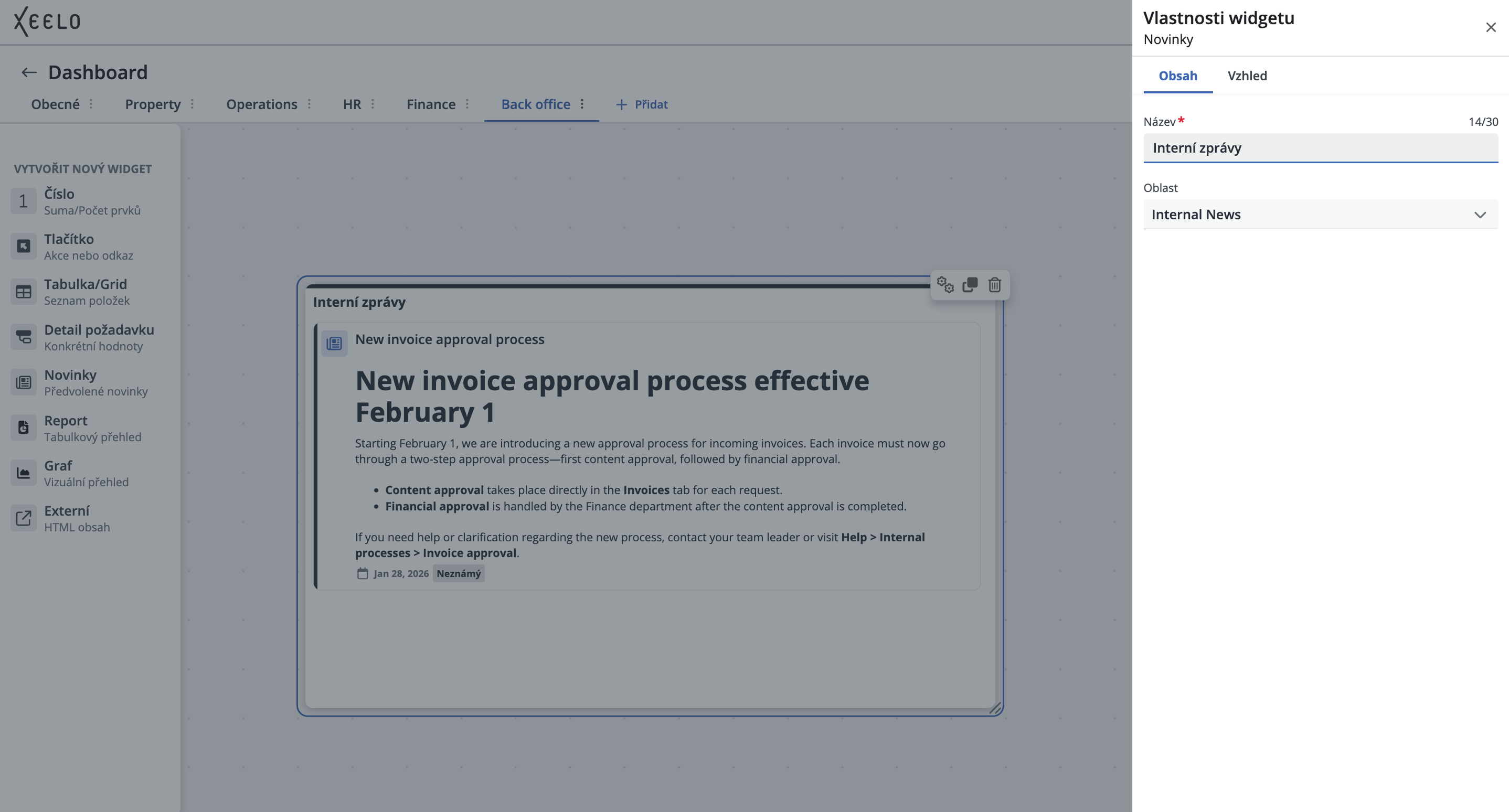1509x812 pixels.
Task: Duplicate the Interní zprávy widget
Action: tap(970, 285)
